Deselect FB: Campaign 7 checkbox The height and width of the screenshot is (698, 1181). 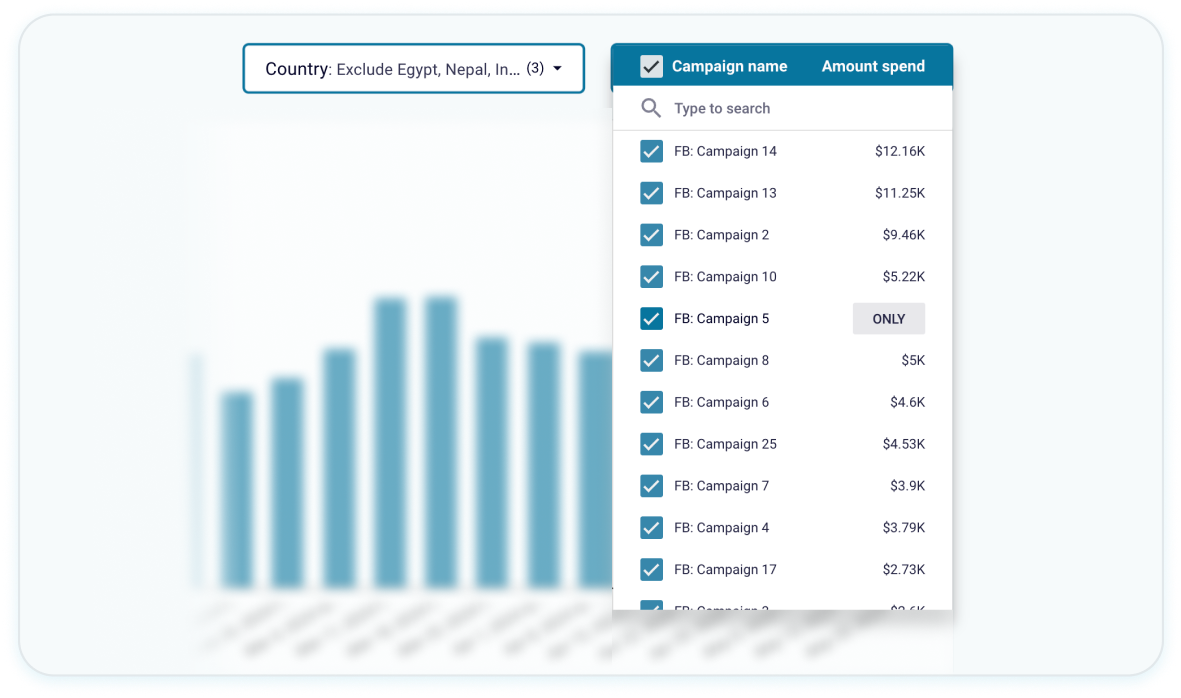(x=651, y=486)
